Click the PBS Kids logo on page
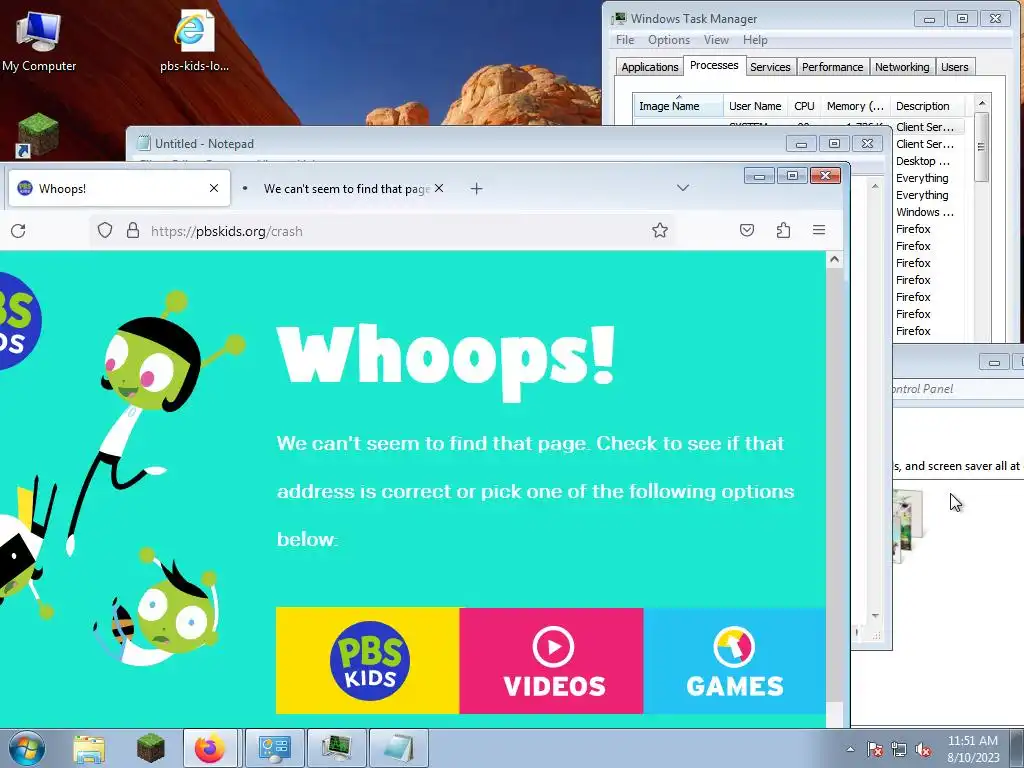The width and height of the screenshot is (1024, 768). point(18,321)
